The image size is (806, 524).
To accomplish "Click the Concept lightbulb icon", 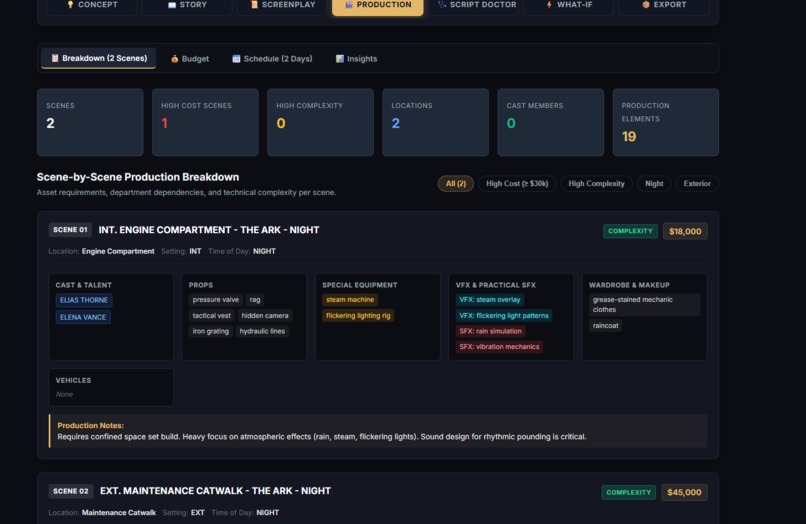I will click(x=70, y=5).
